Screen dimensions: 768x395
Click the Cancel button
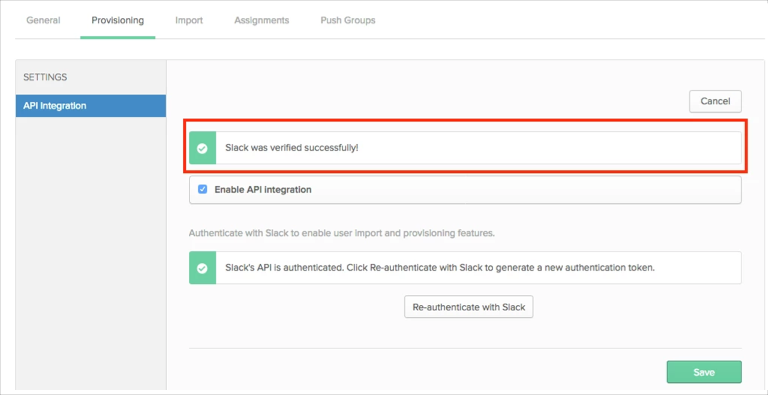pyautogui.click(x=715, y=101)
